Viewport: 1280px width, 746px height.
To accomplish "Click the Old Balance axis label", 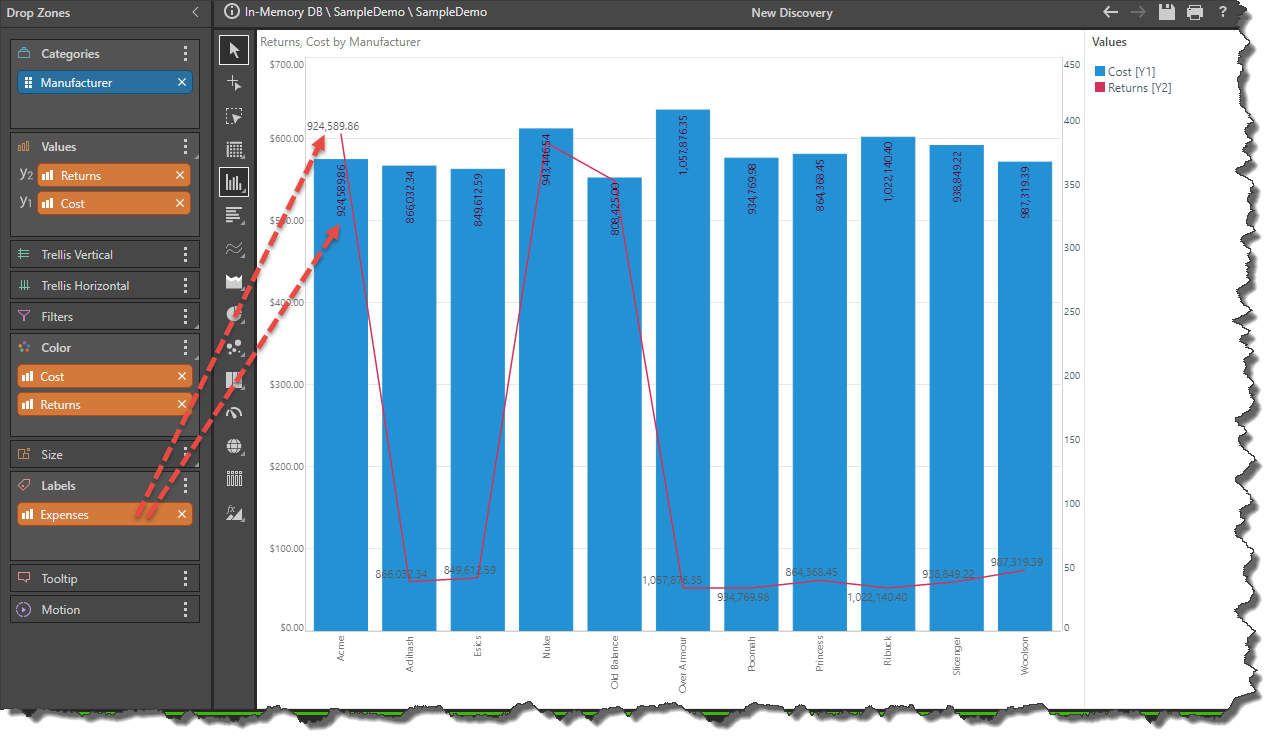I will pyautogui.click(x=614, y=661).
